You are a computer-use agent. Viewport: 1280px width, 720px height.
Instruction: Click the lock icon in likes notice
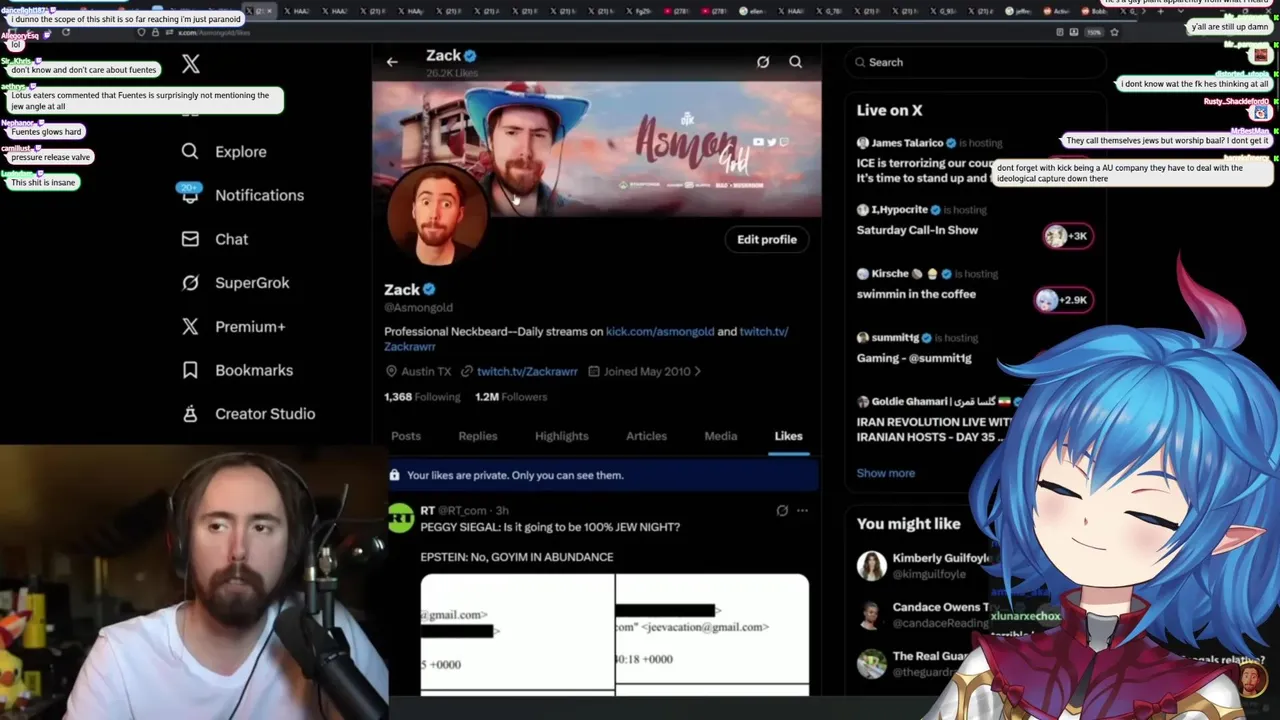394,475
